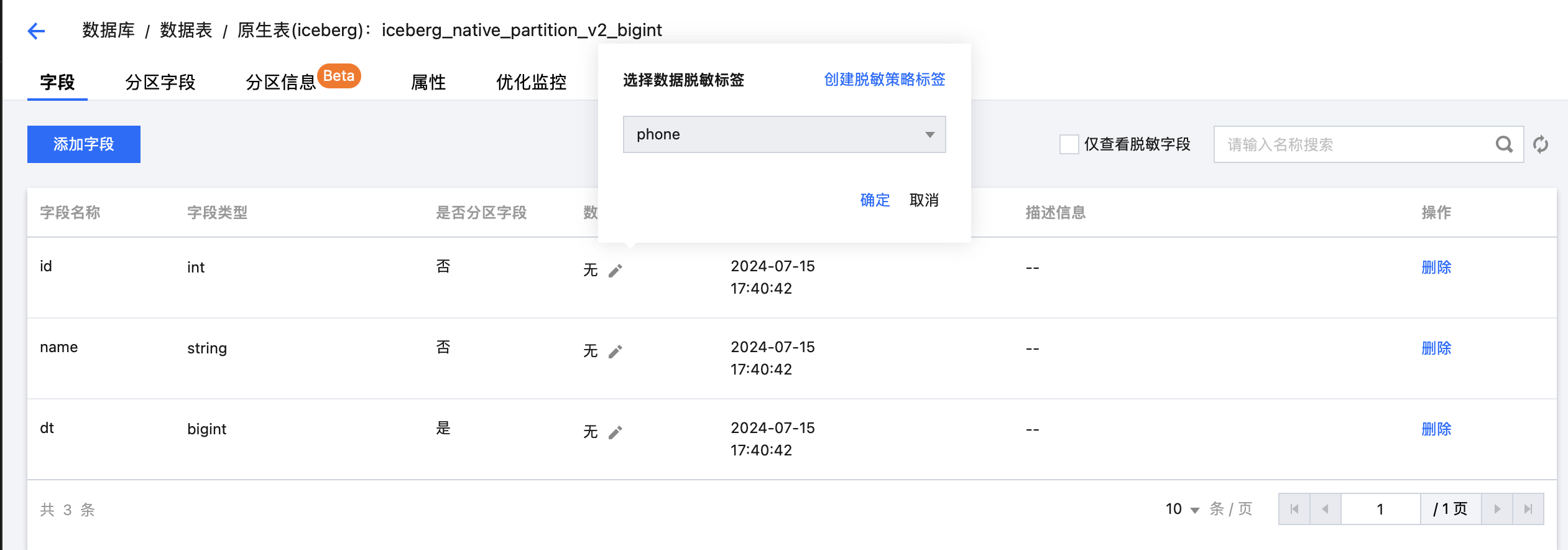Go to last page of results

coord(1528,509)
